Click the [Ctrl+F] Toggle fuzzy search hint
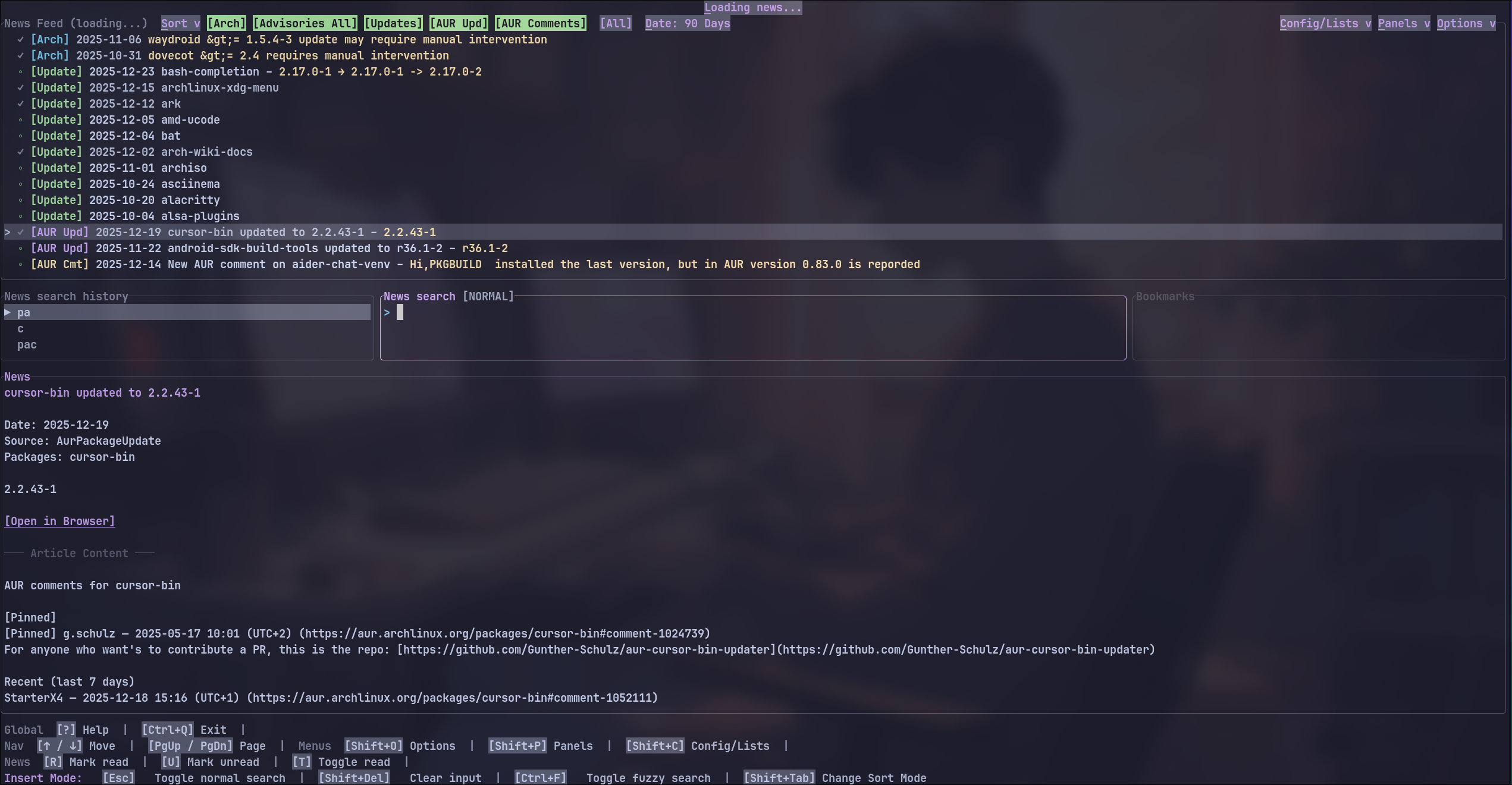Screen dimensions: 1512x785 coord(613,778)
